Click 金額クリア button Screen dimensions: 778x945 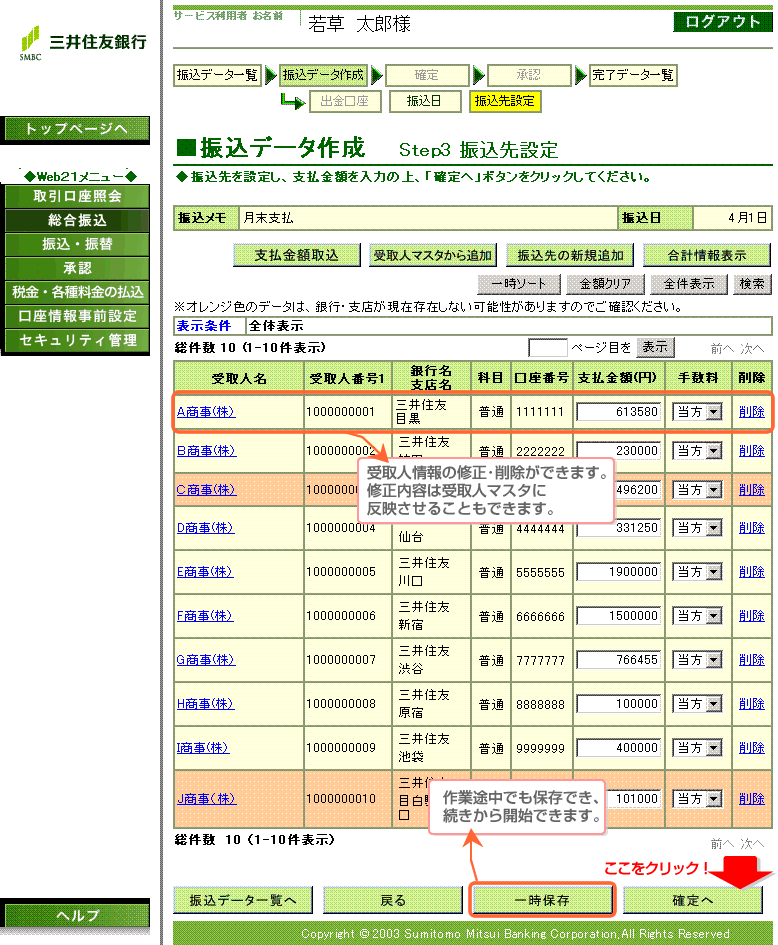point(605,284)
